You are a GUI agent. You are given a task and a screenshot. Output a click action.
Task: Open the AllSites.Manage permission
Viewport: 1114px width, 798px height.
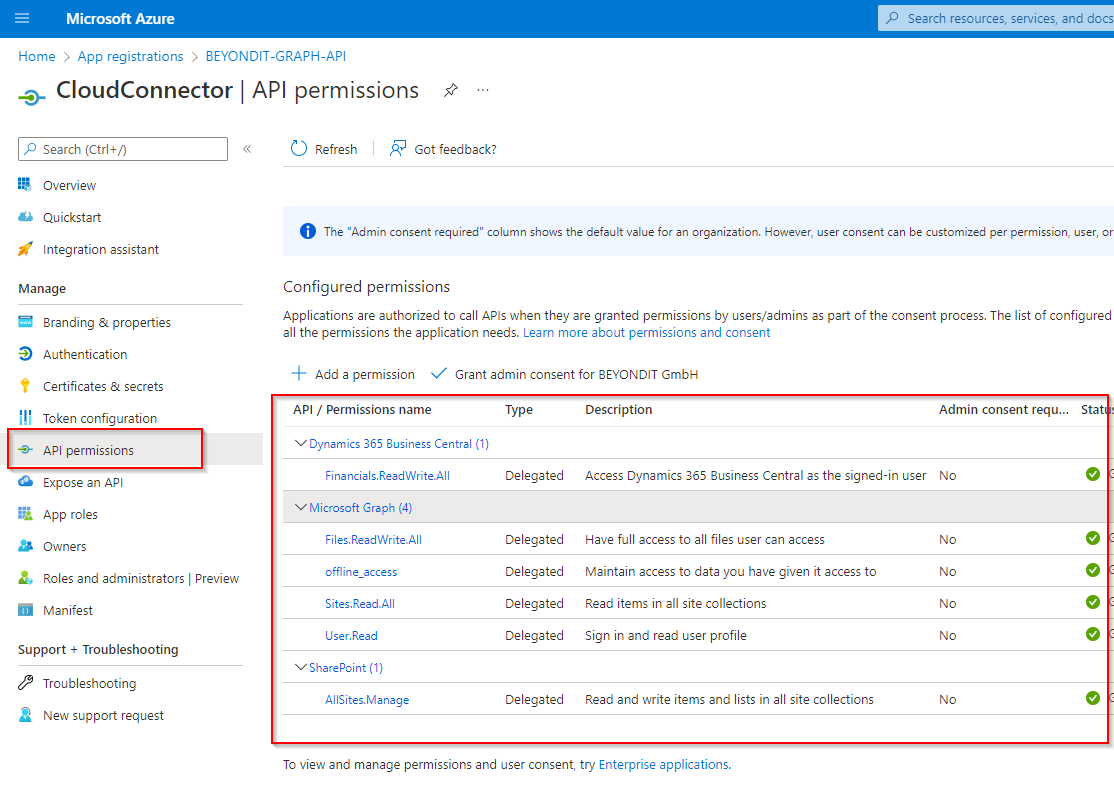(x=367, y=699)
